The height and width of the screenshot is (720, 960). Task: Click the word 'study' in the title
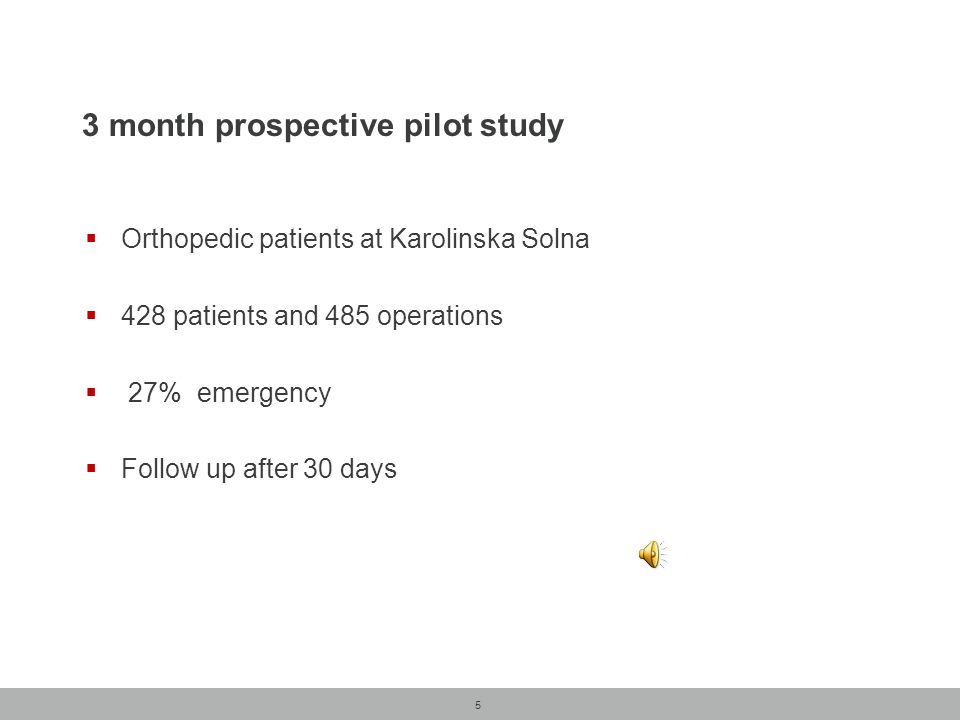pyautogui.click(x=522, y=126)
